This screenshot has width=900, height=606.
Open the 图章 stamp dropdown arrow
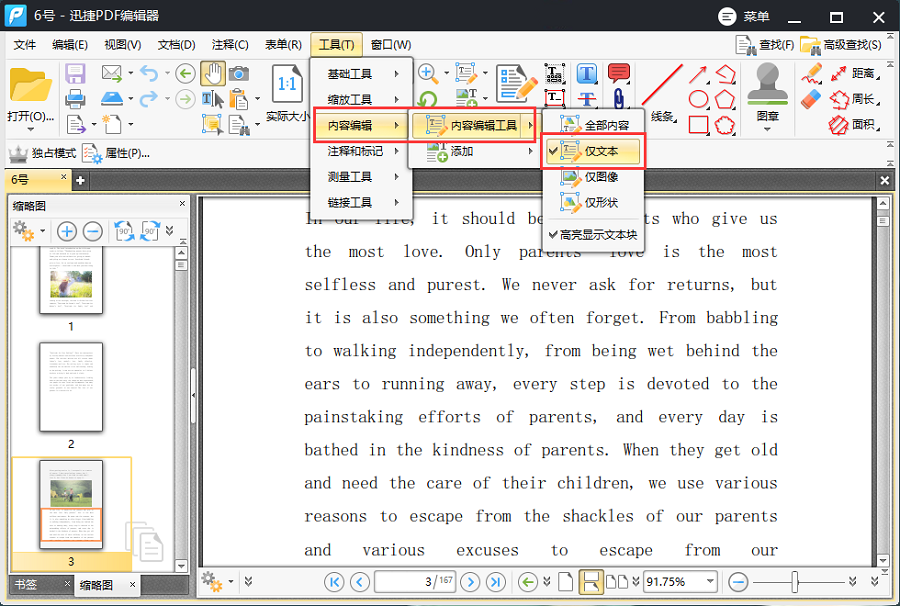click(767, 130)
